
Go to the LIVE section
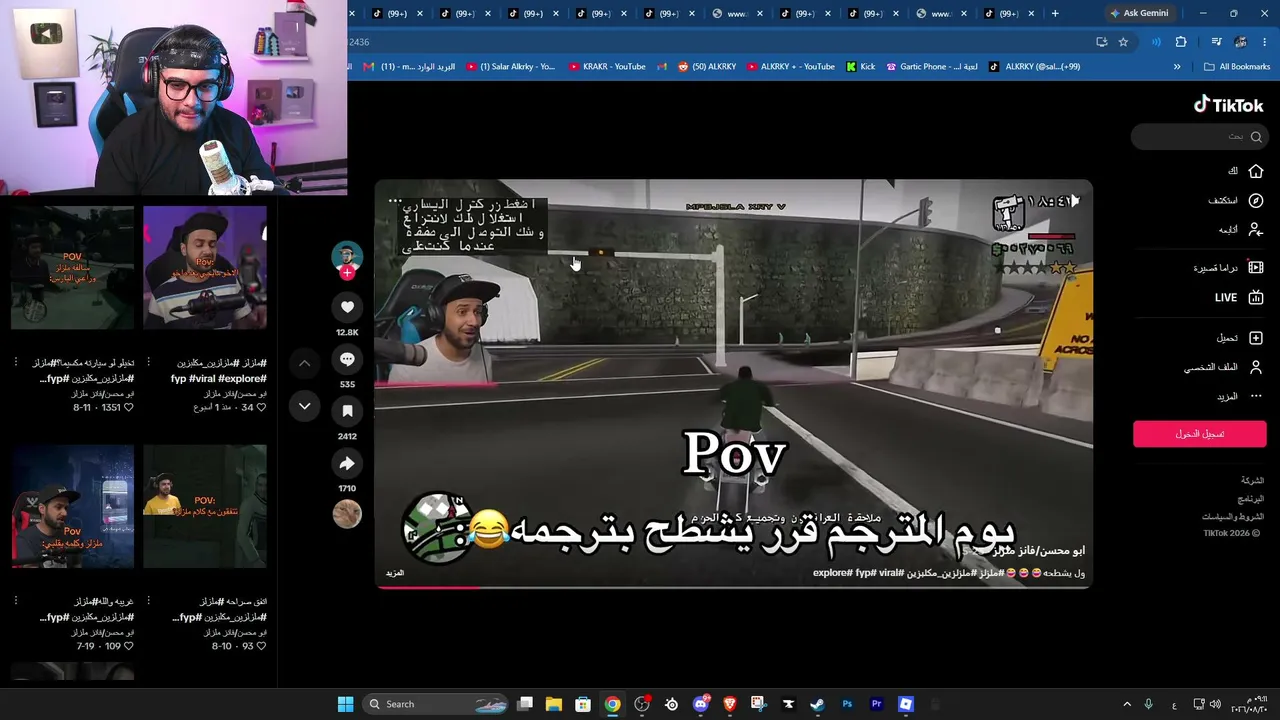[1226, 298]
